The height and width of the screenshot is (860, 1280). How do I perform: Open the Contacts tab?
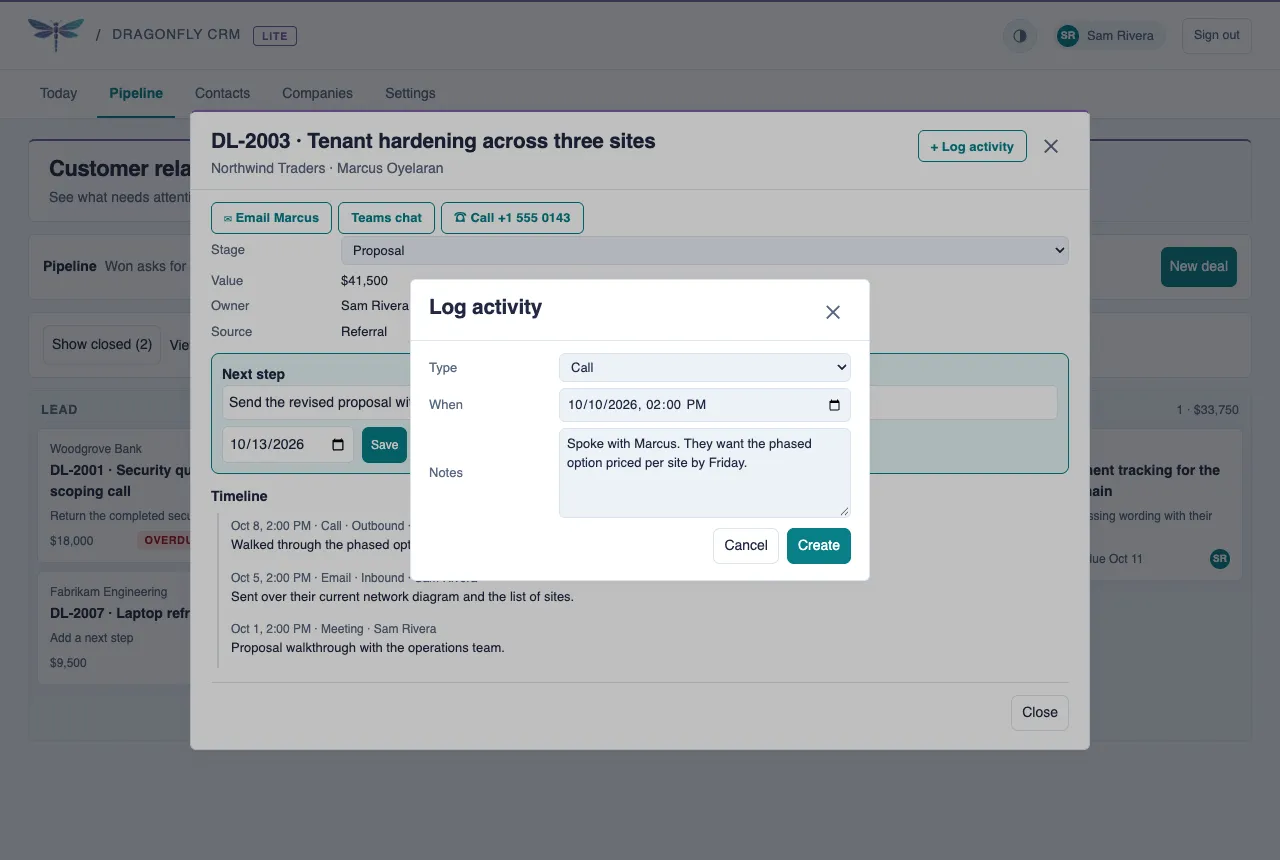(222, 93)
